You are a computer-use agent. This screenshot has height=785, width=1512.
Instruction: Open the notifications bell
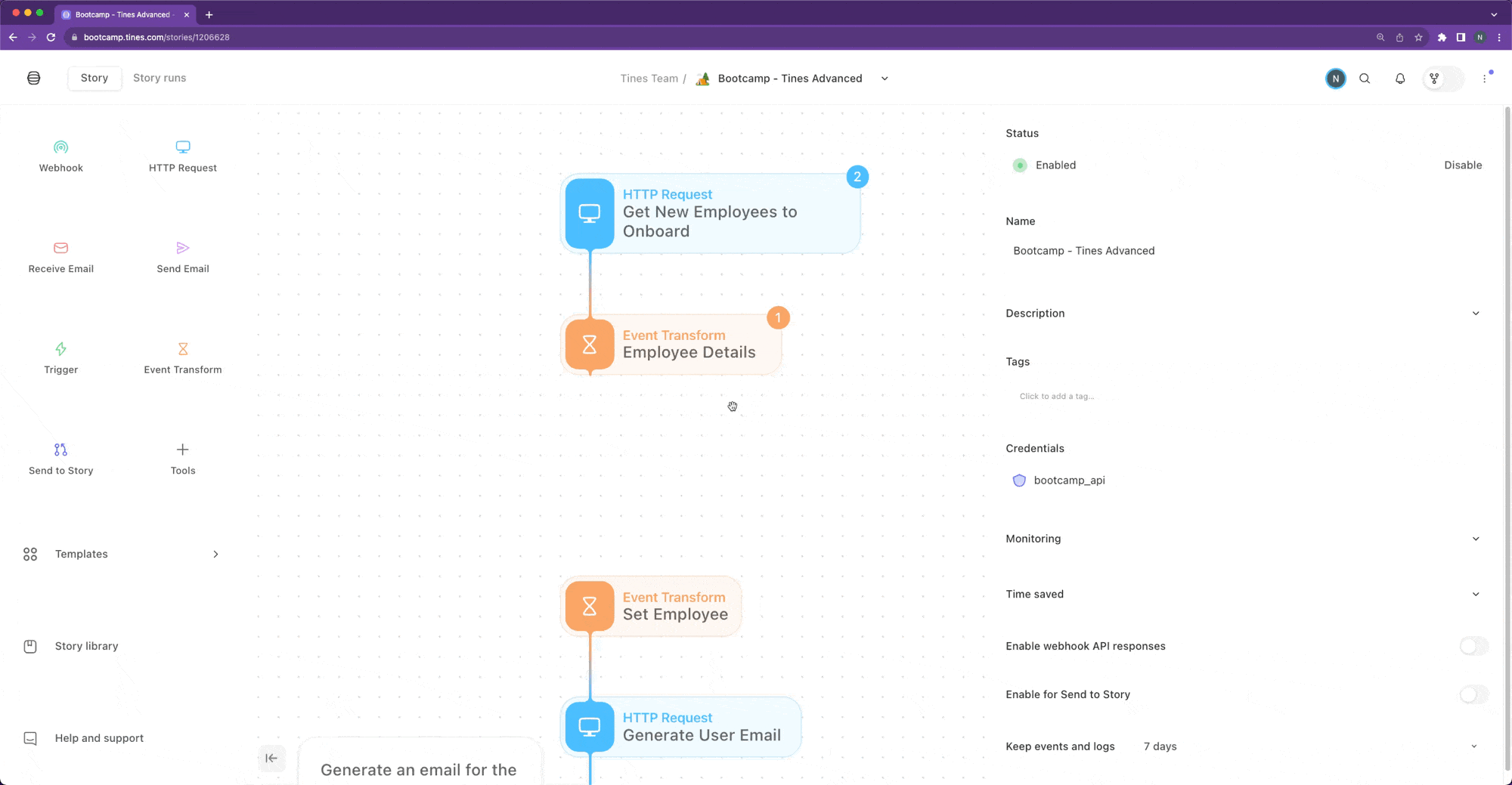(1400, 79)
